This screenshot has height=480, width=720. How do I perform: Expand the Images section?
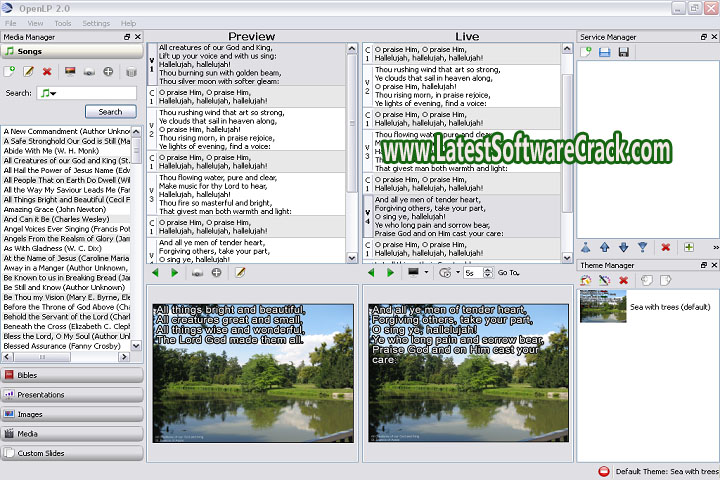72,414
